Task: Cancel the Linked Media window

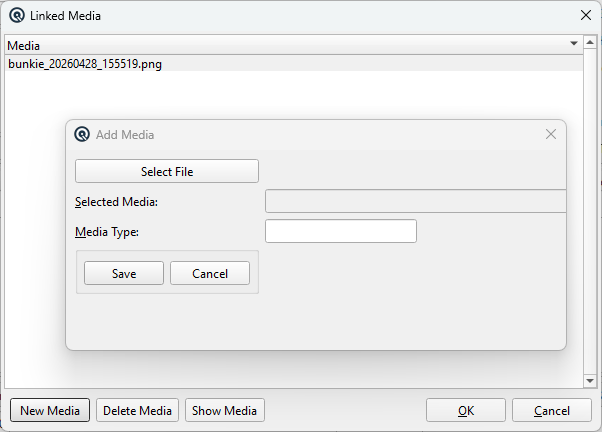Action: tap(552, 410)
